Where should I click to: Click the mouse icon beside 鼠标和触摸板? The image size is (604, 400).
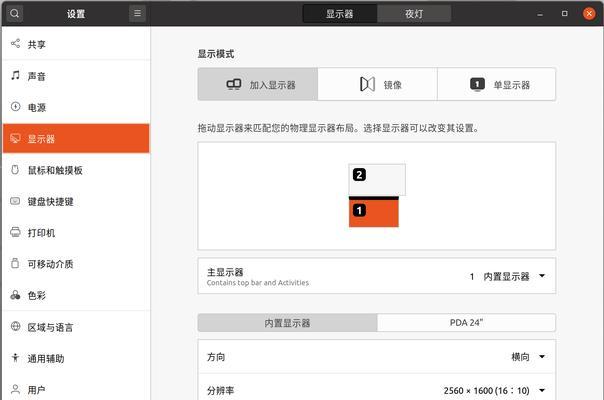15,170
